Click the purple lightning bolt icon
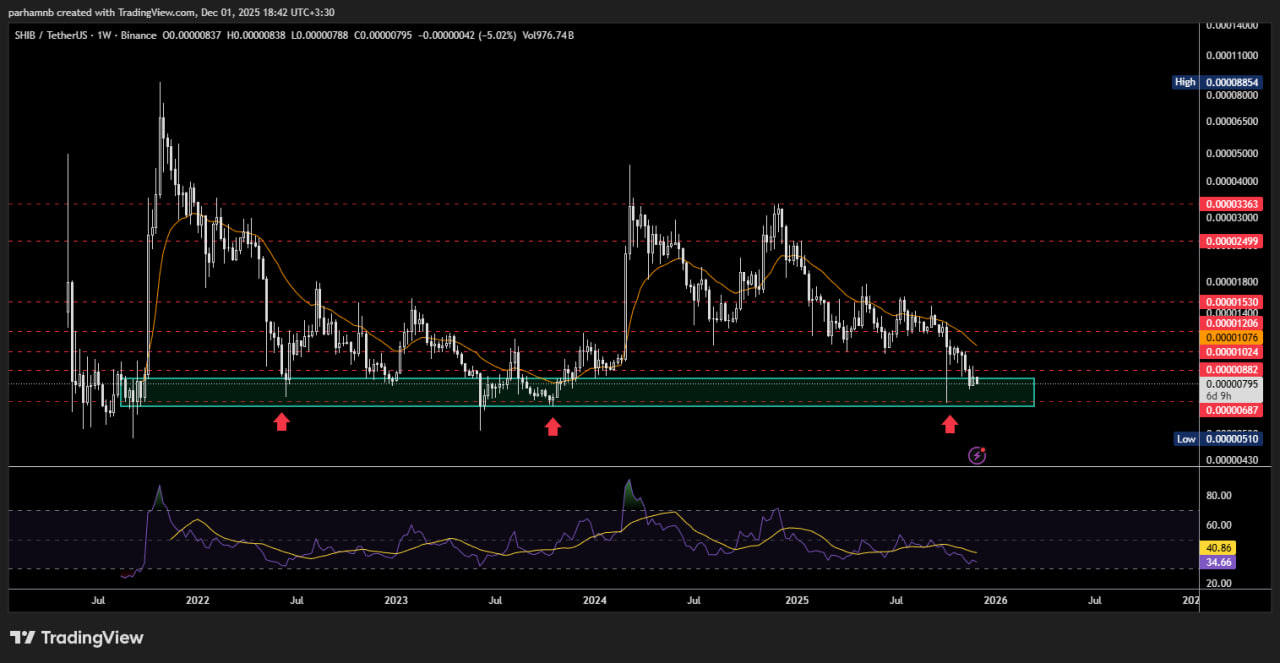Viewport: 1280px width, 663px height. (x=978, y=455)
